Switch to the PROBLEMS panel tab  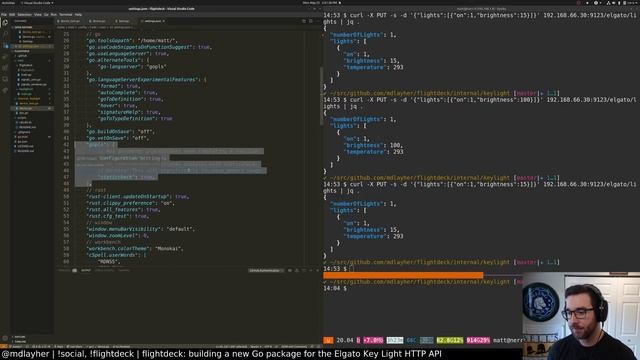click(x=64, y=270)
